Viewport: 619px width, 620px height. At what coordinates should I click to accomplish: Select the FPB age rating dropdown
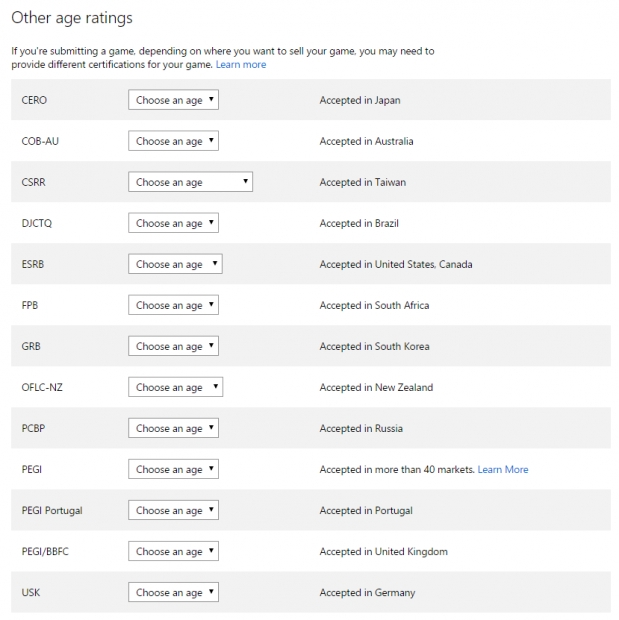coord(173,305)
